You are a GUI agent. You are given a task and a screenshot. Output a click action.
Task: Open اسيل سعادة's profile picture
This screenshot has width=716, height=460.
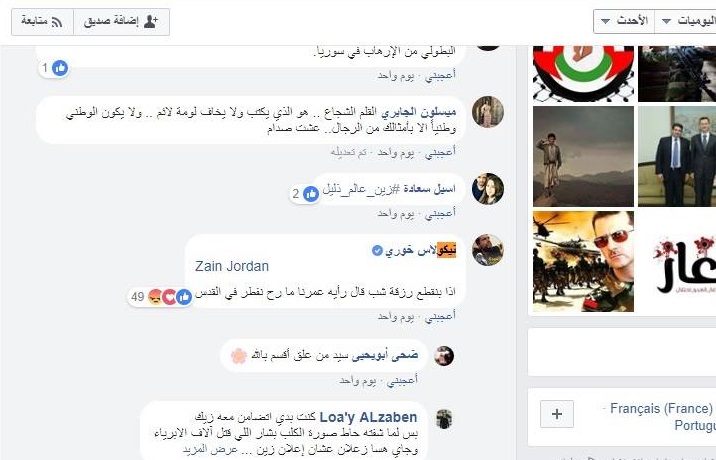[488, 189]
